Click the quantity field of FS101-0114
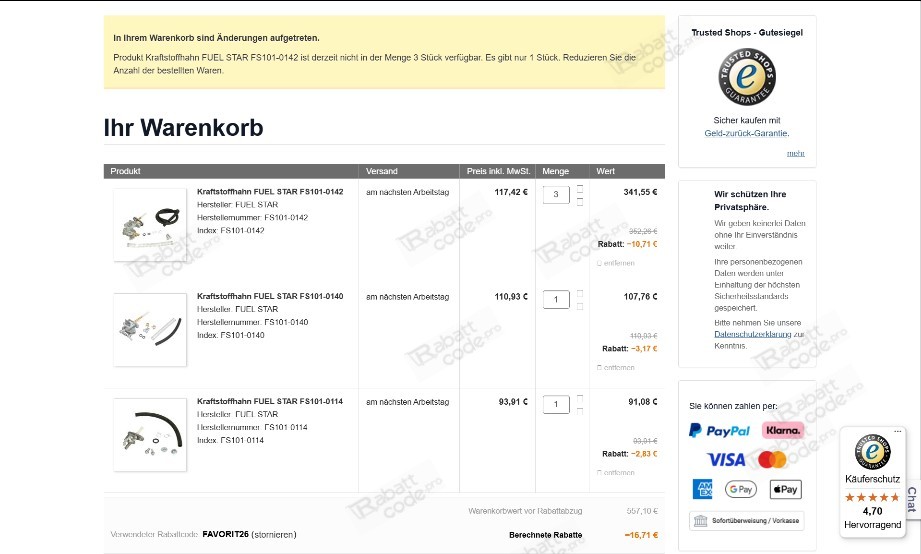Viewport: 921px width, 554px height. pos(556,404)
